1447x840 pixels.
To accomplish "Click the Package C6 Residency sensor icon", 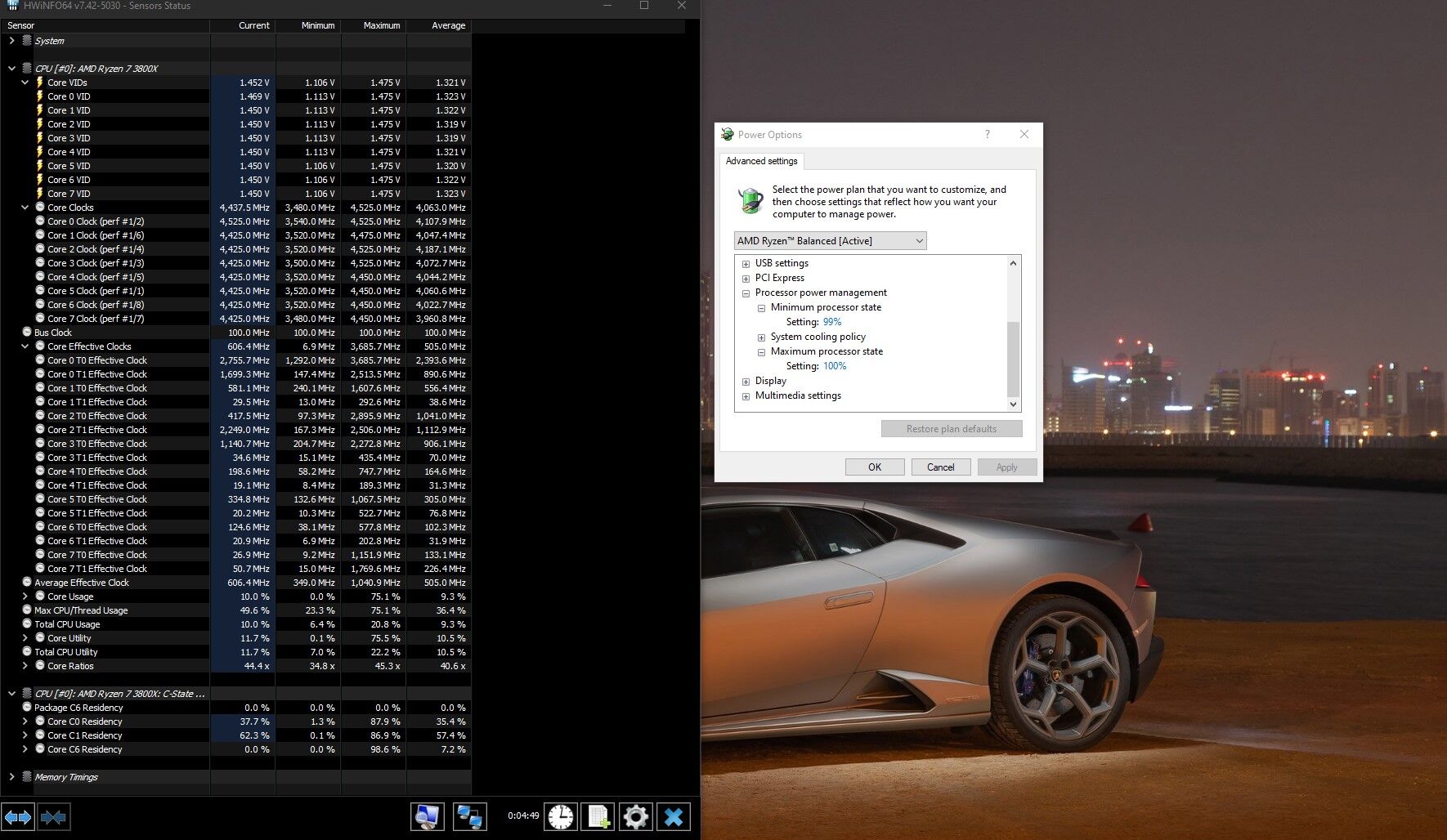I will (27, 708).
